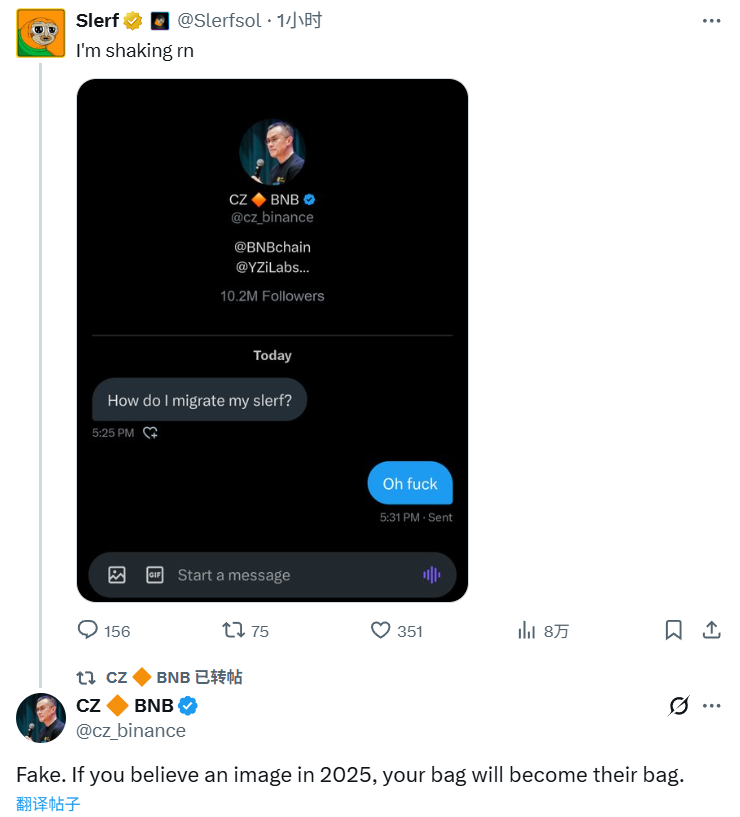Screen dimensions: 740x817
Task: View analytics for Slerf's post
Action: click(527, 630)
